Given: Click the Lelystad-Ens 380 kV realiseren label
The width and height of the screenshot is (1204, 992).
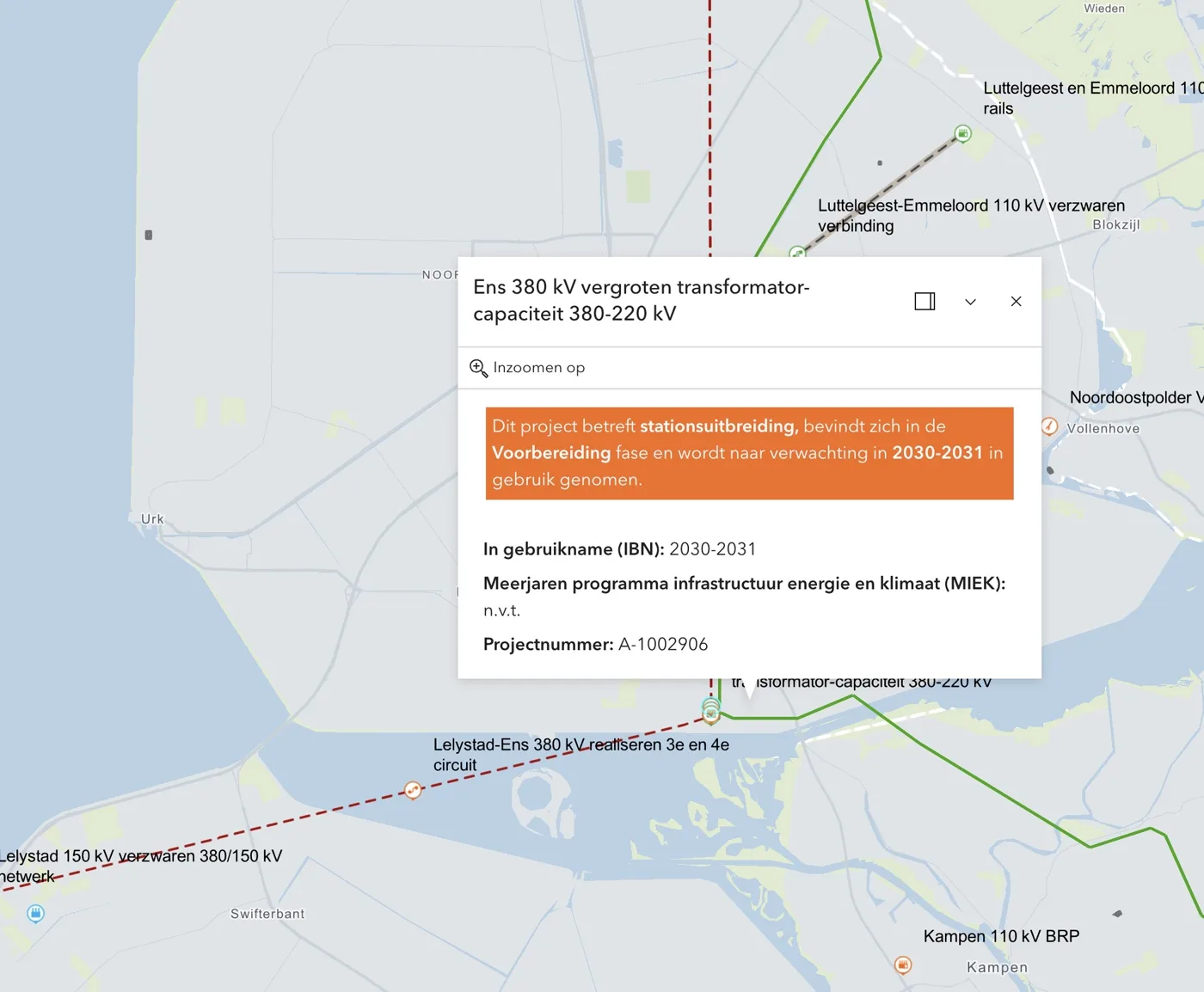Looking at the screenshot, I should click(581, 755).
